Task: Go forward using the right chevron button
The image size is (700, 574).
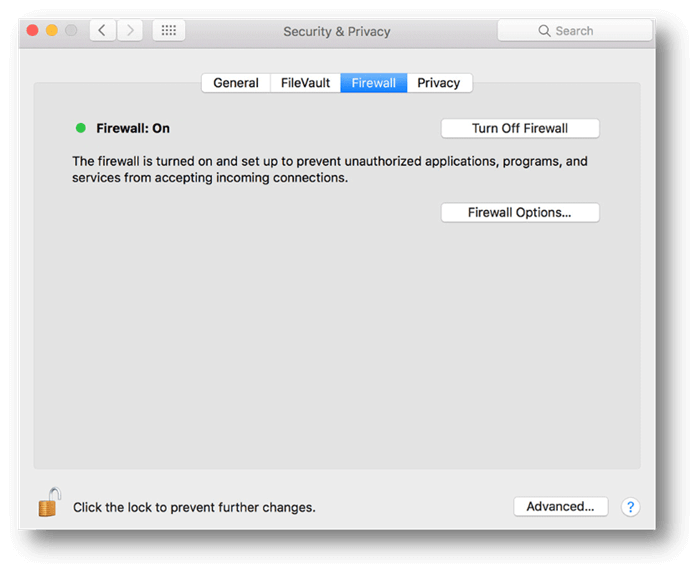Action: tap(130, 30)
